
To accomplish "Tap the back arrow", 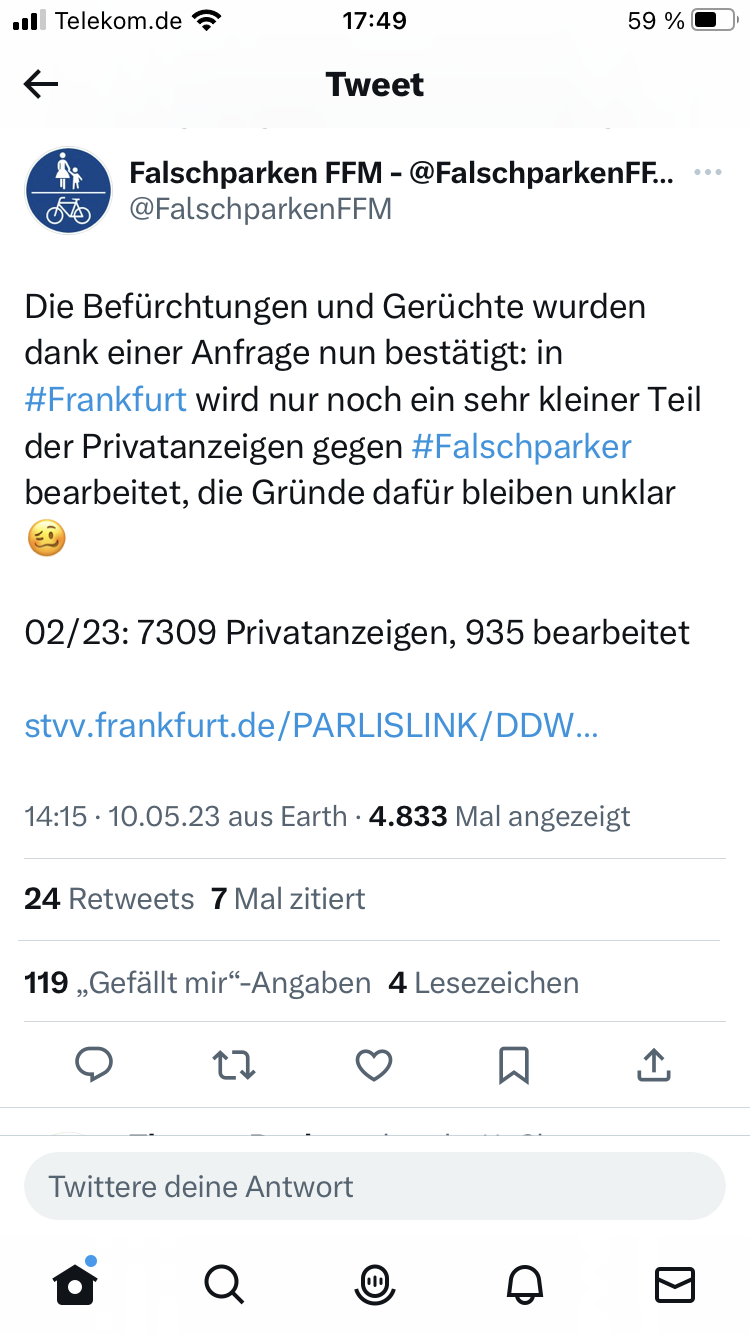I will (41, 85).
